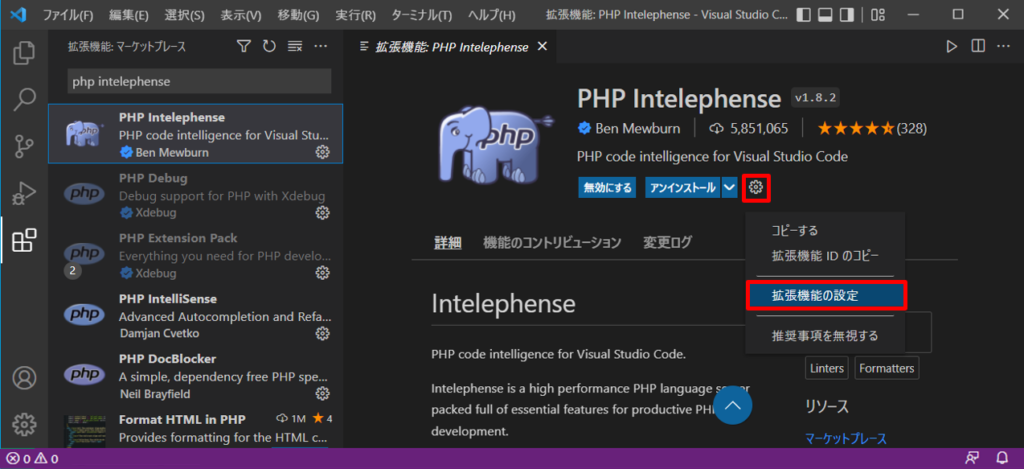
Task: Open Run and Debug view
Action: pos(24,194)
